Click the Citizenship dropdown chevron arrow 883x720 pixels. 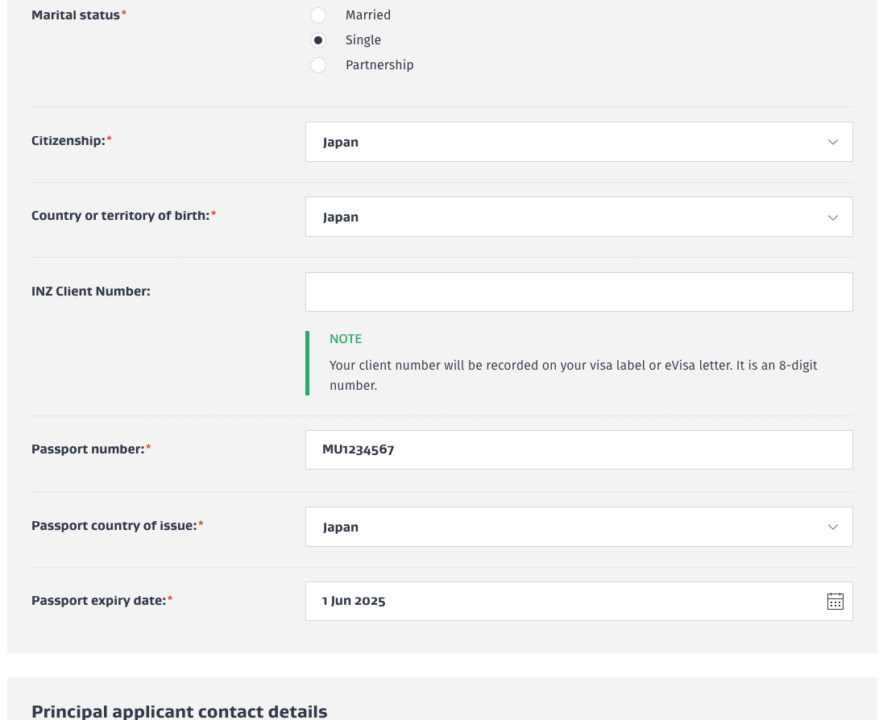[x=833, y=142]
